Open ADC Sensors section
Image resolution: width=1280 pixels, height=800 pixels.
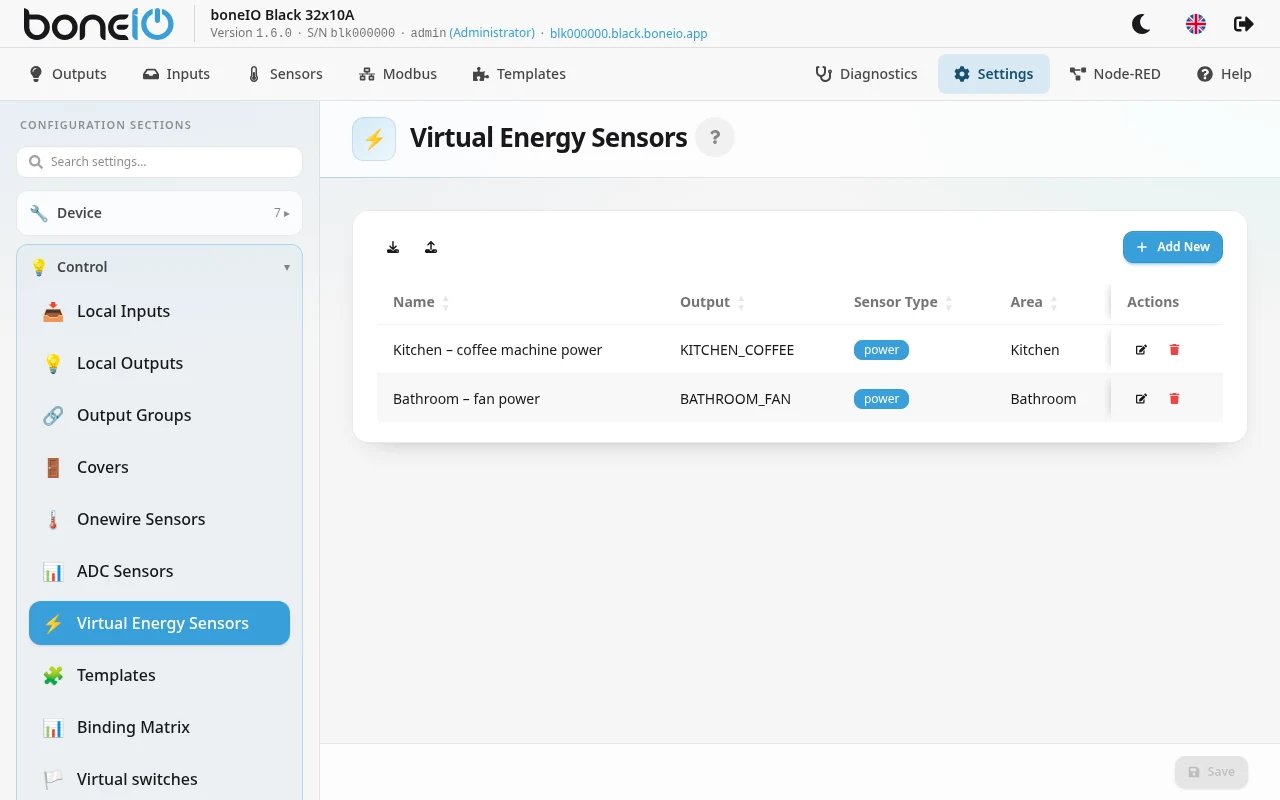(x=159, y=571)
